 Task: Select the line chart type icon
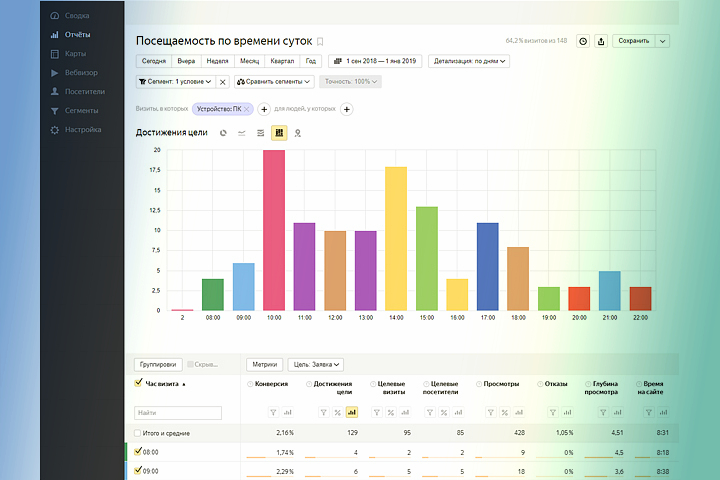pos(242,133)
